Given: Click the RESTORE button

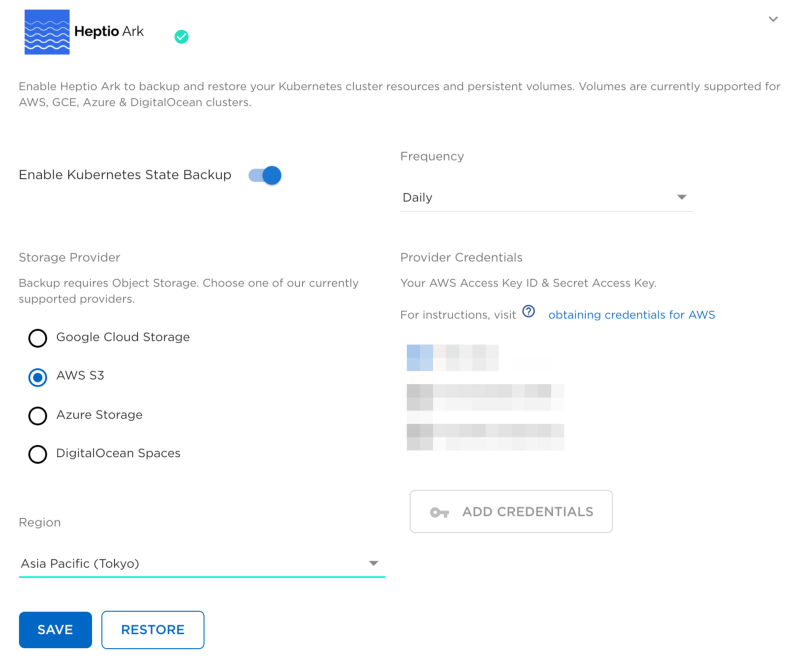Looking at the screenshot, I should click(153, 630).
